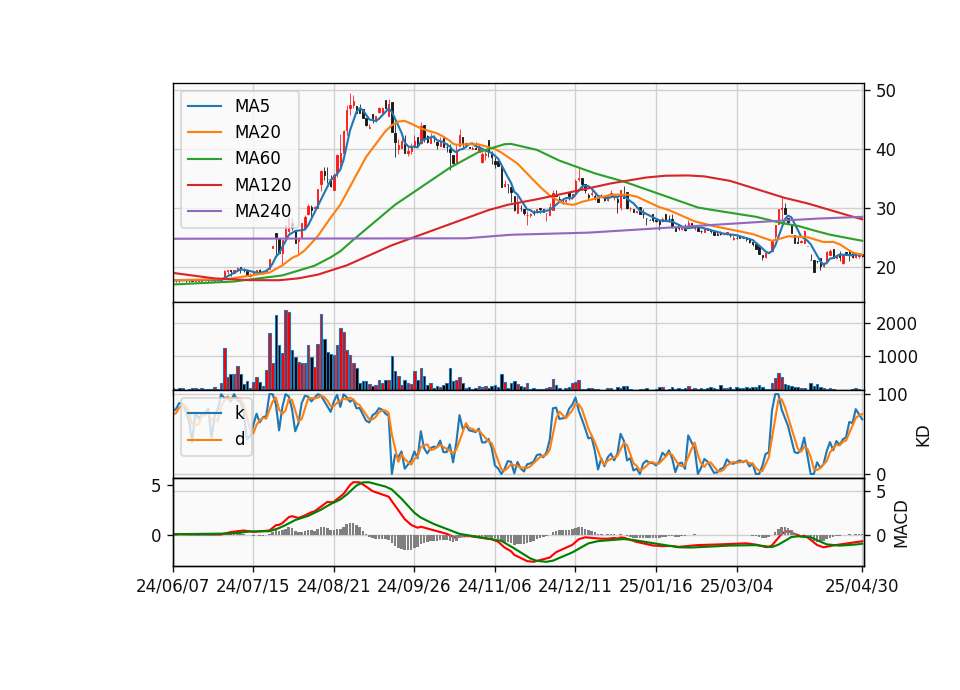Viewport: 960px width, 690px height.
Task: Click the 25/01/16 date tick label
Action: [x=656, y=587]
